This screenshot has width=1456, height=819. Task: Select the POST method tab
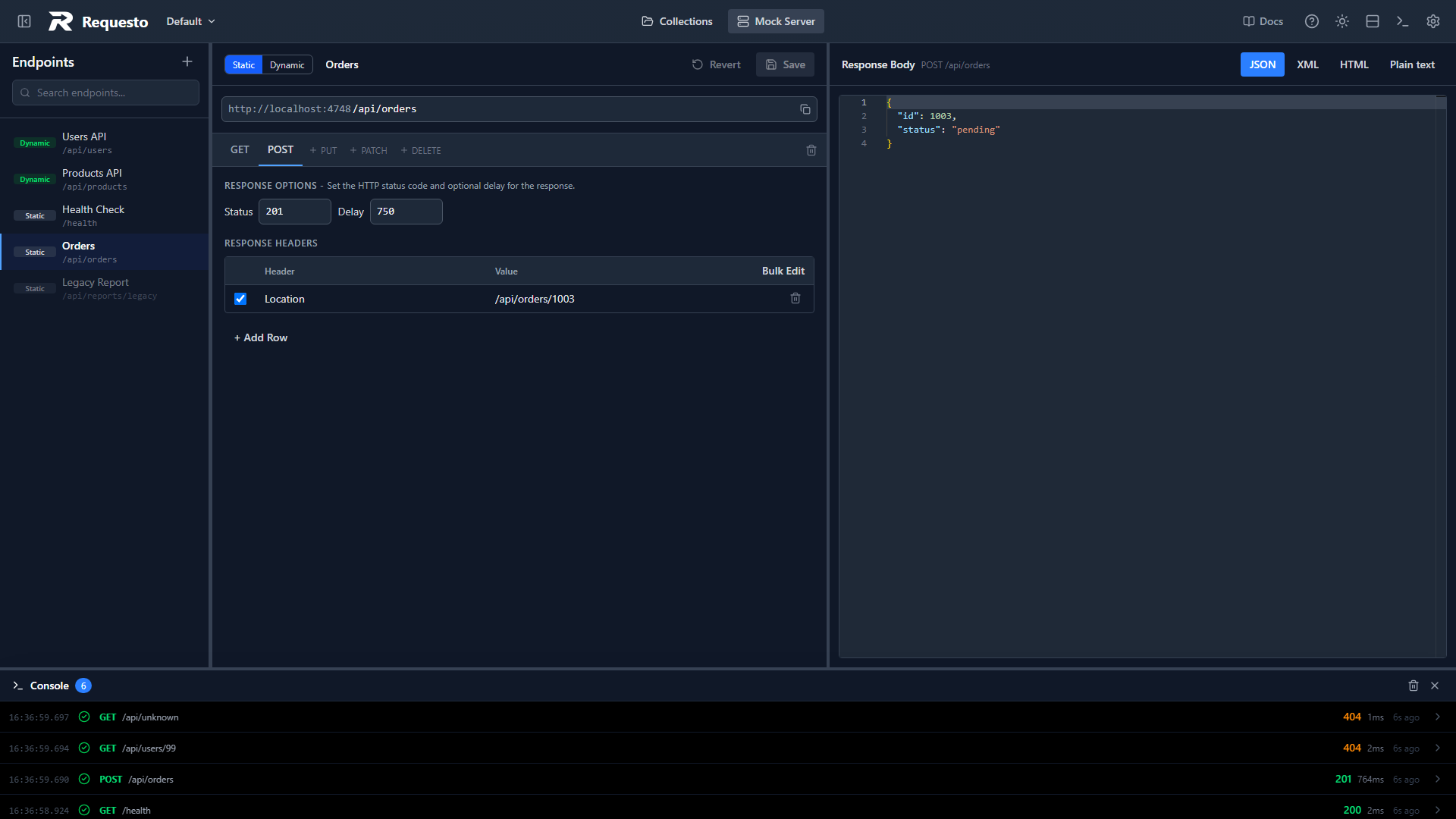281,150
